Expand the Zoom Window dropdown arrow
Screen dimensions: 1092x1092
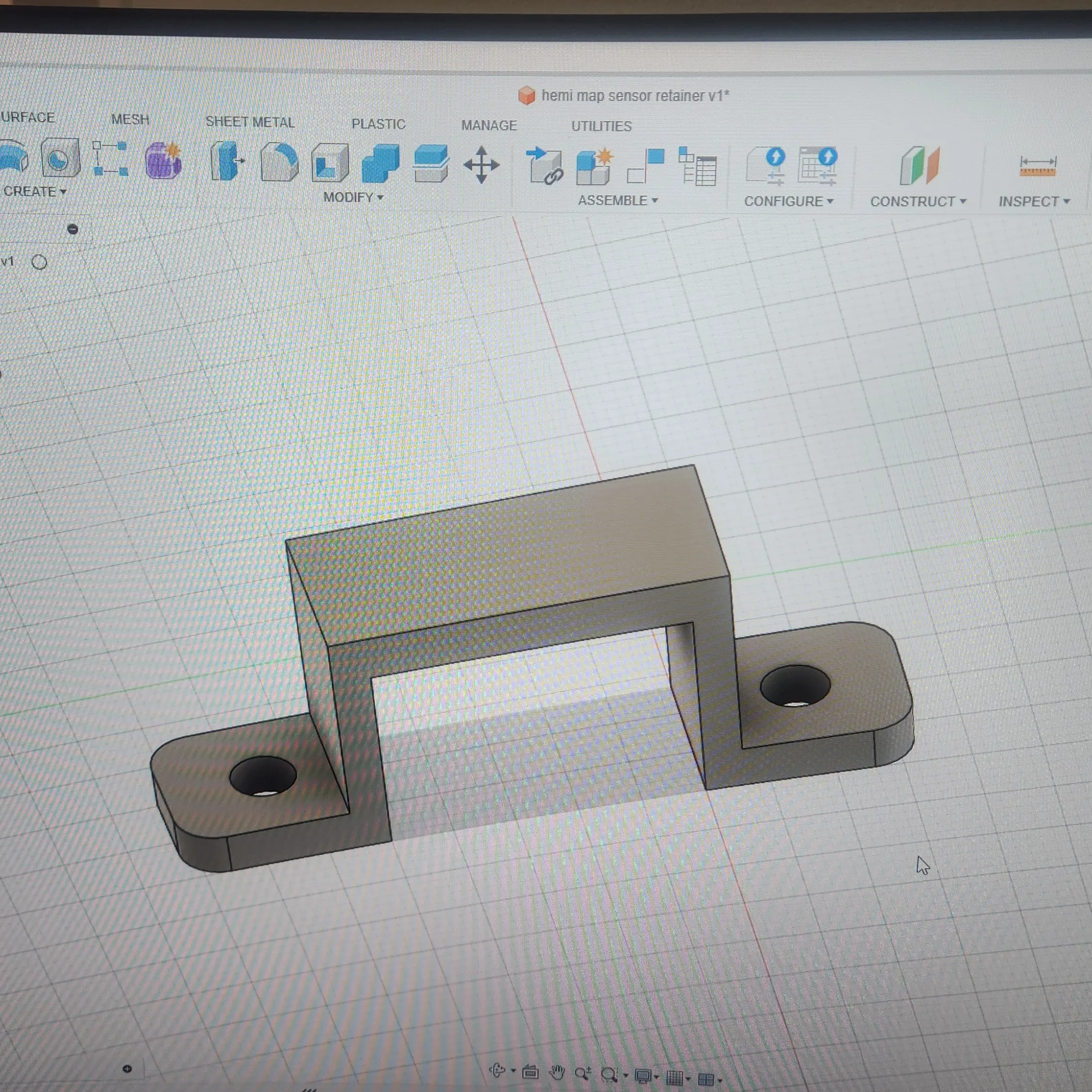tap(626, 1076)
